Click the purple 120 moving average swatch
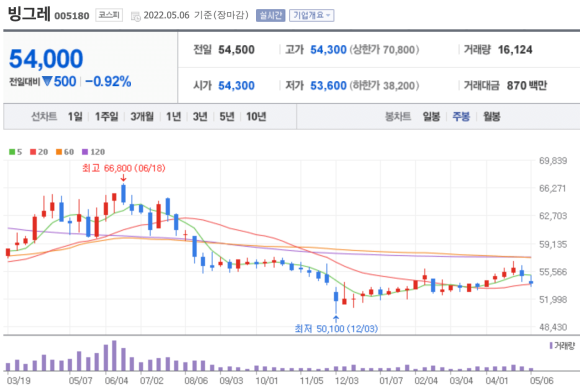The image size is (580, 389). pos(85,152)
